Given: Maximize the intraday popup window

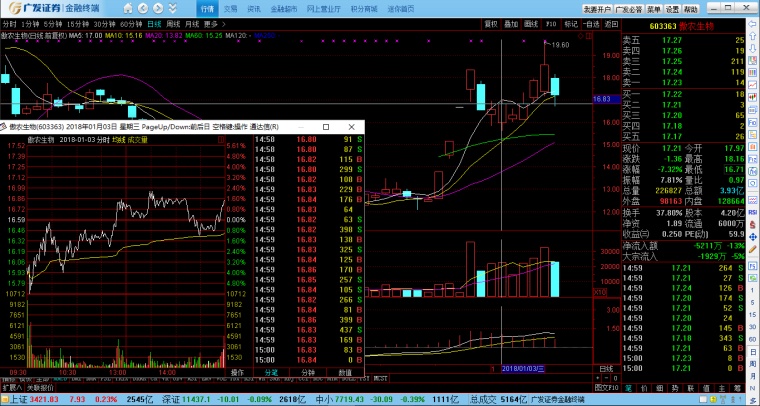Looking at the screenshot, I should coord(326,127).
